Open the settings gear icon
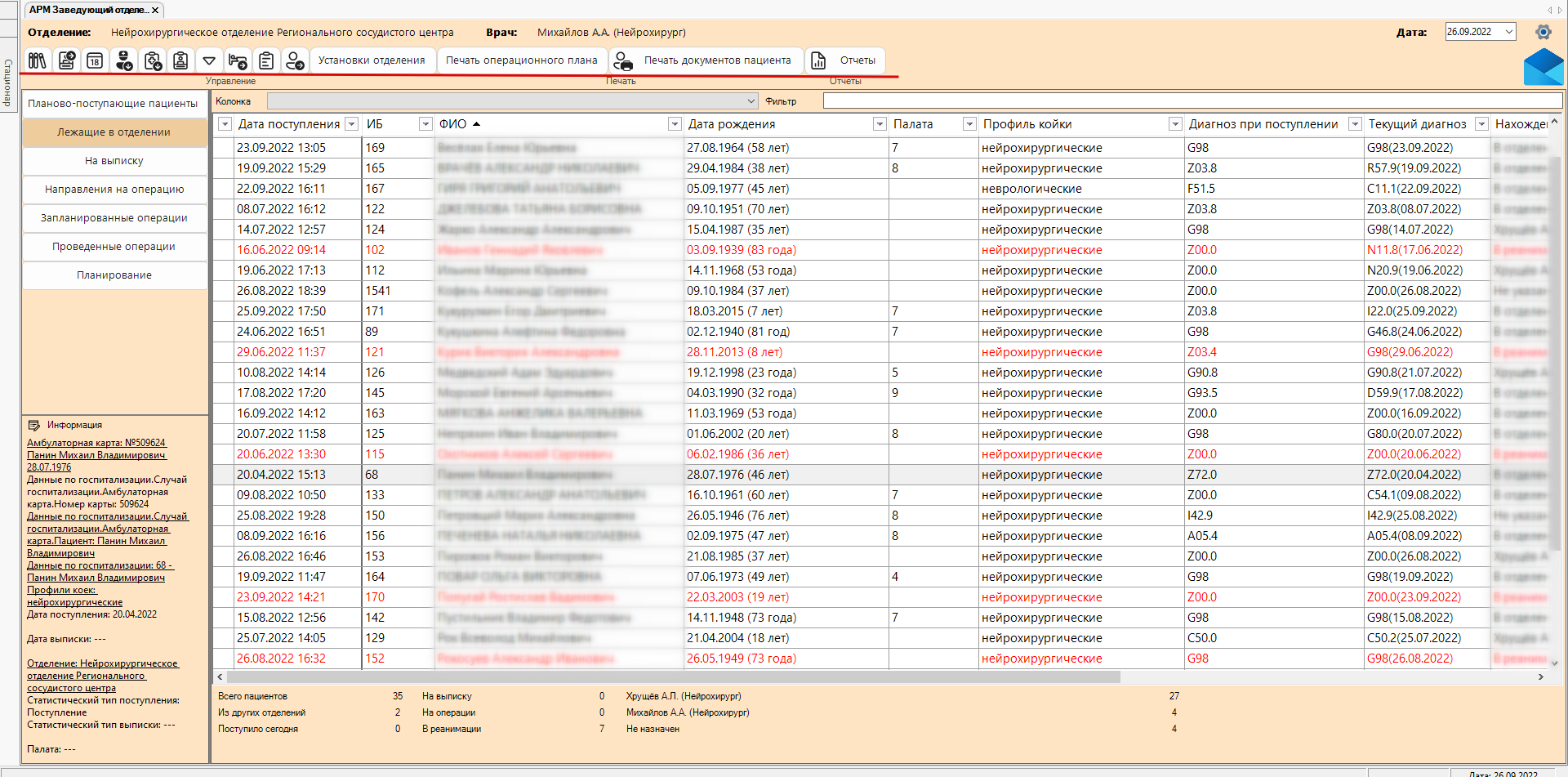The width and height of the screenshot is (1568, 777). pos(1543,32)
